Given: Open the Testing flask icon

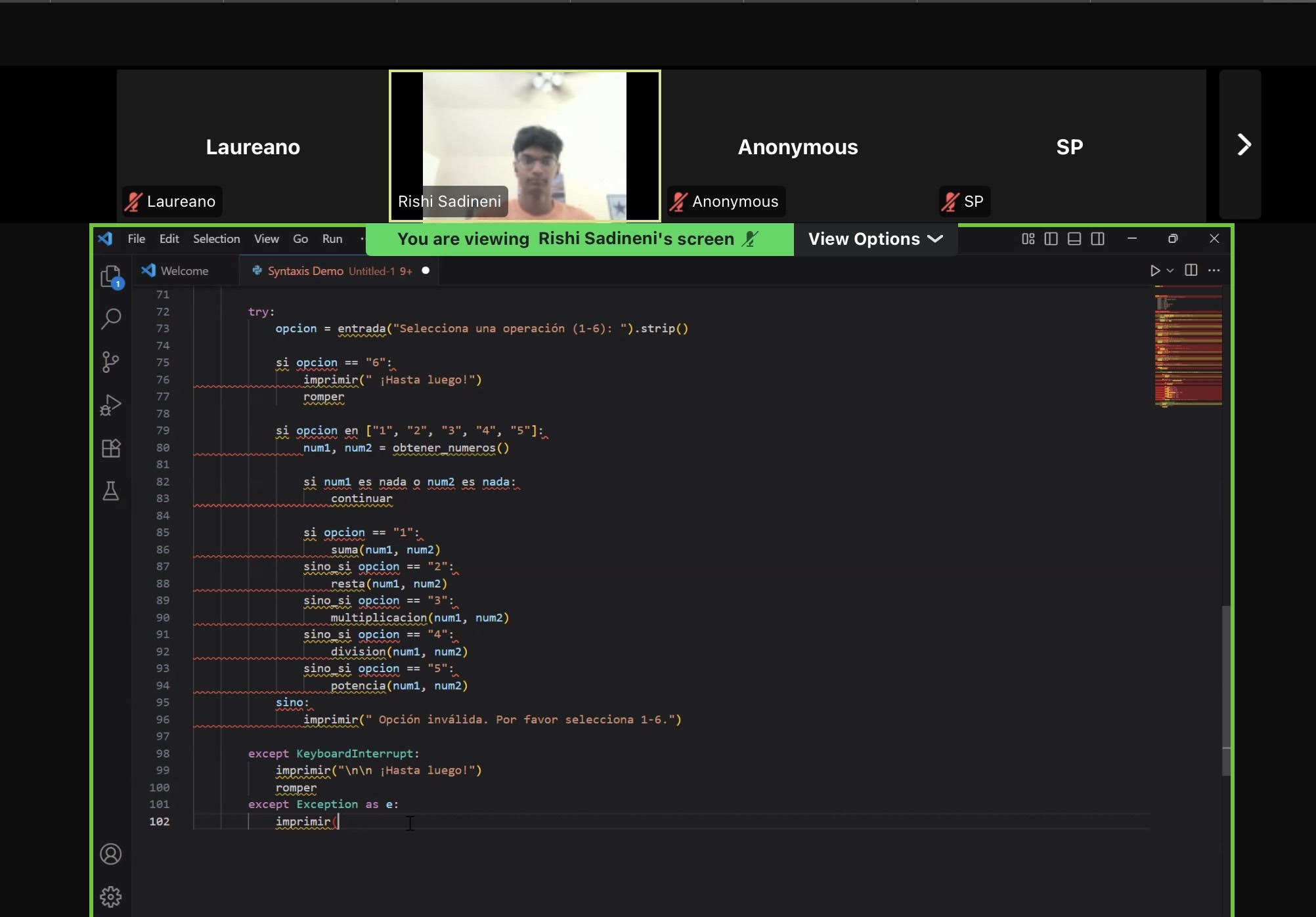Looking at the screenshot, I should pos(111,491).
